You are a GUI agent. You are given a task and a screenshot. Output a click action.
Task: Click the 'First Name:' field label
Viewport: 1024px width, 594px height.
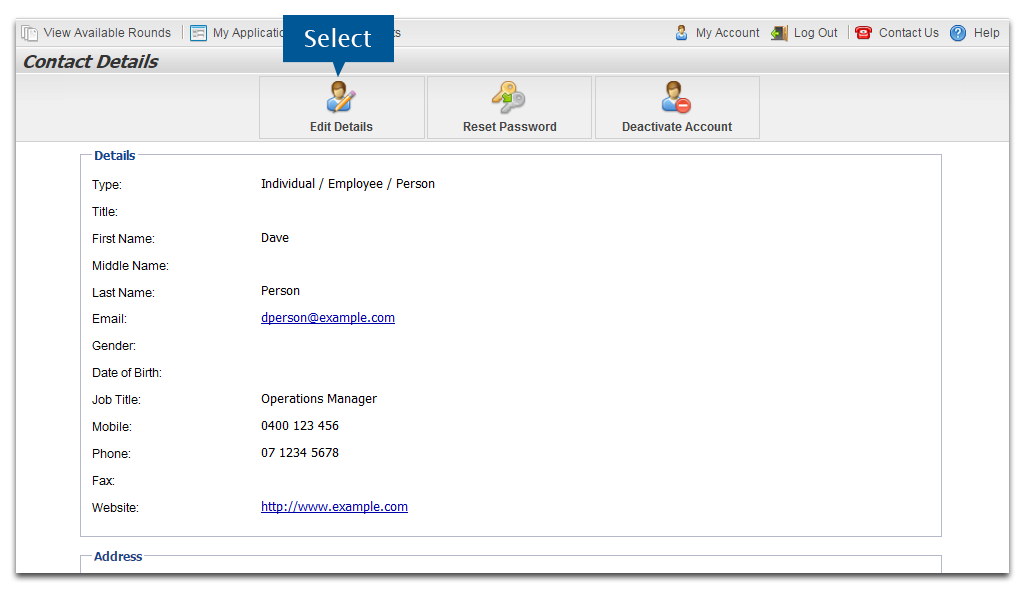(x=123, y=239)
